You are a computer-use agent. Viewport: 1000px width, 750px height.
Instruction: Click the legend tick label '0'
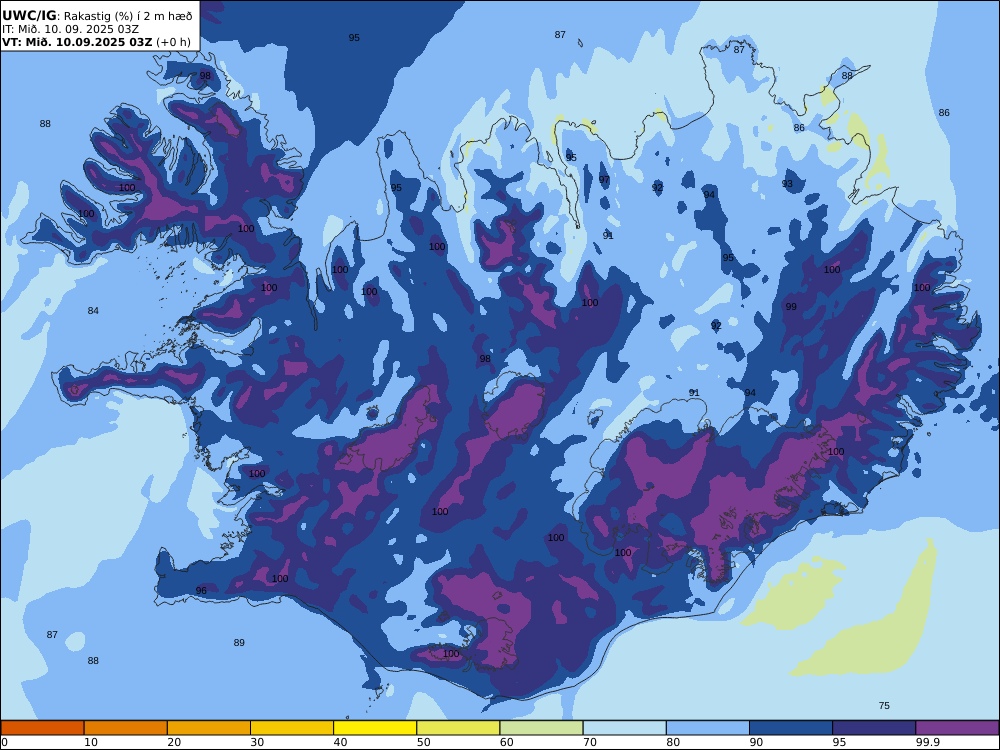tap(4, 742)
